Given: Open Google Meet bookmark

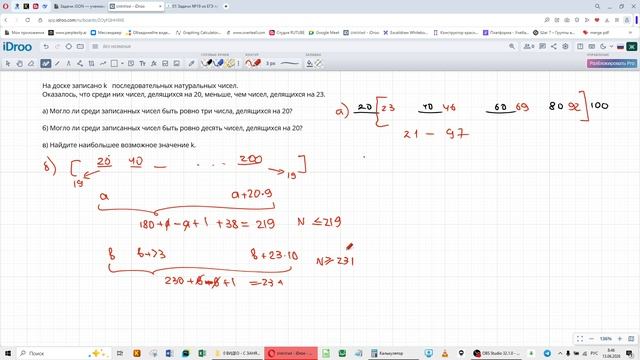Looking at the screenshot, I should (324, 33).
